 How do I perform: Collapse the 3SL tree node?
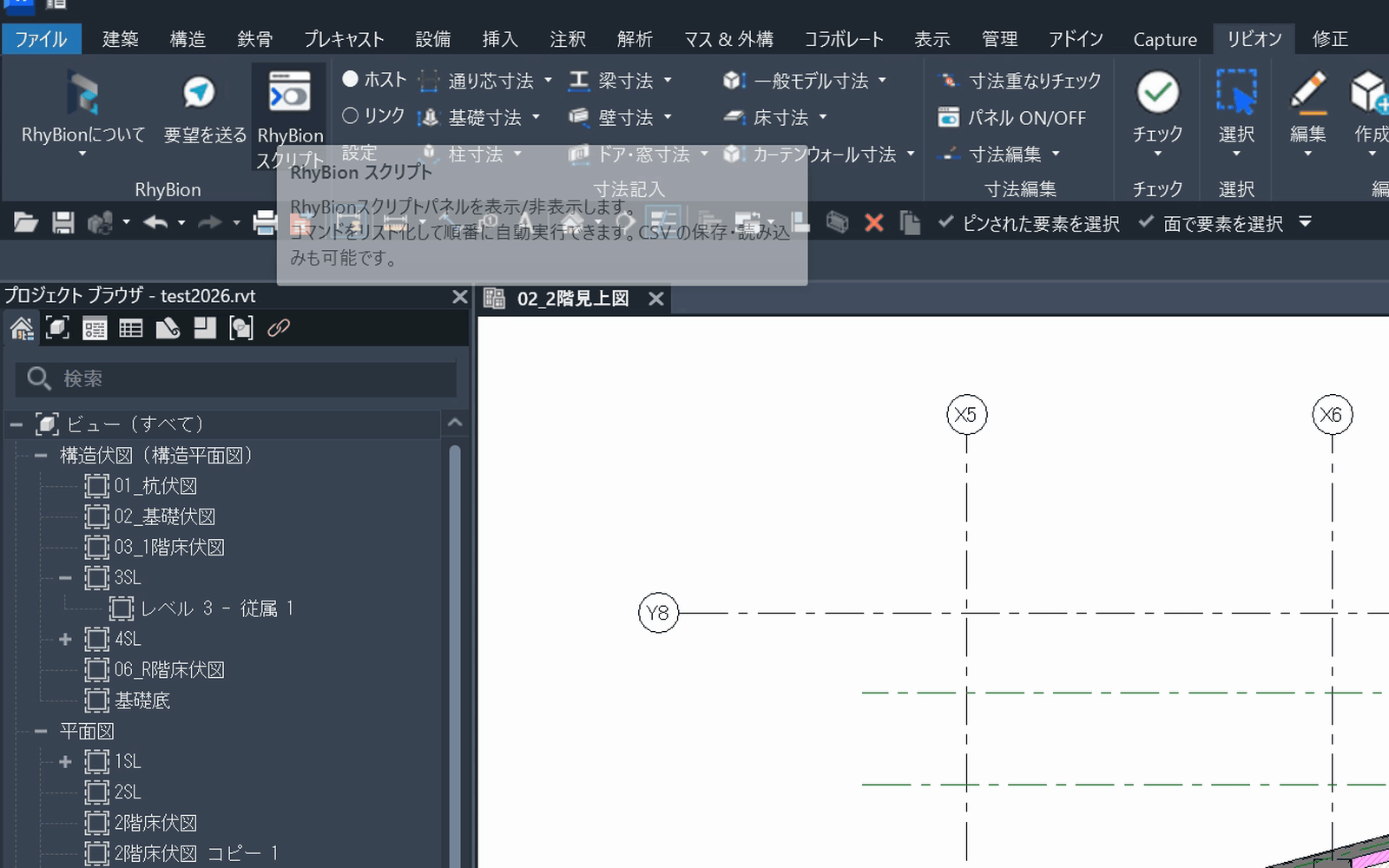(x=65, y=578)
